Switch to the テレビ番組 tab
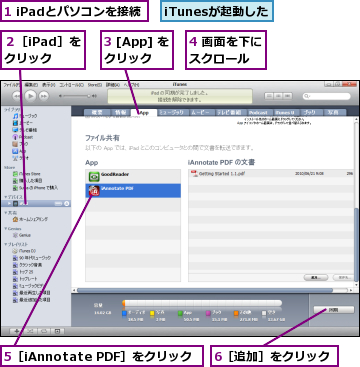This screenshot has width=360, height=367. [230, 113]
